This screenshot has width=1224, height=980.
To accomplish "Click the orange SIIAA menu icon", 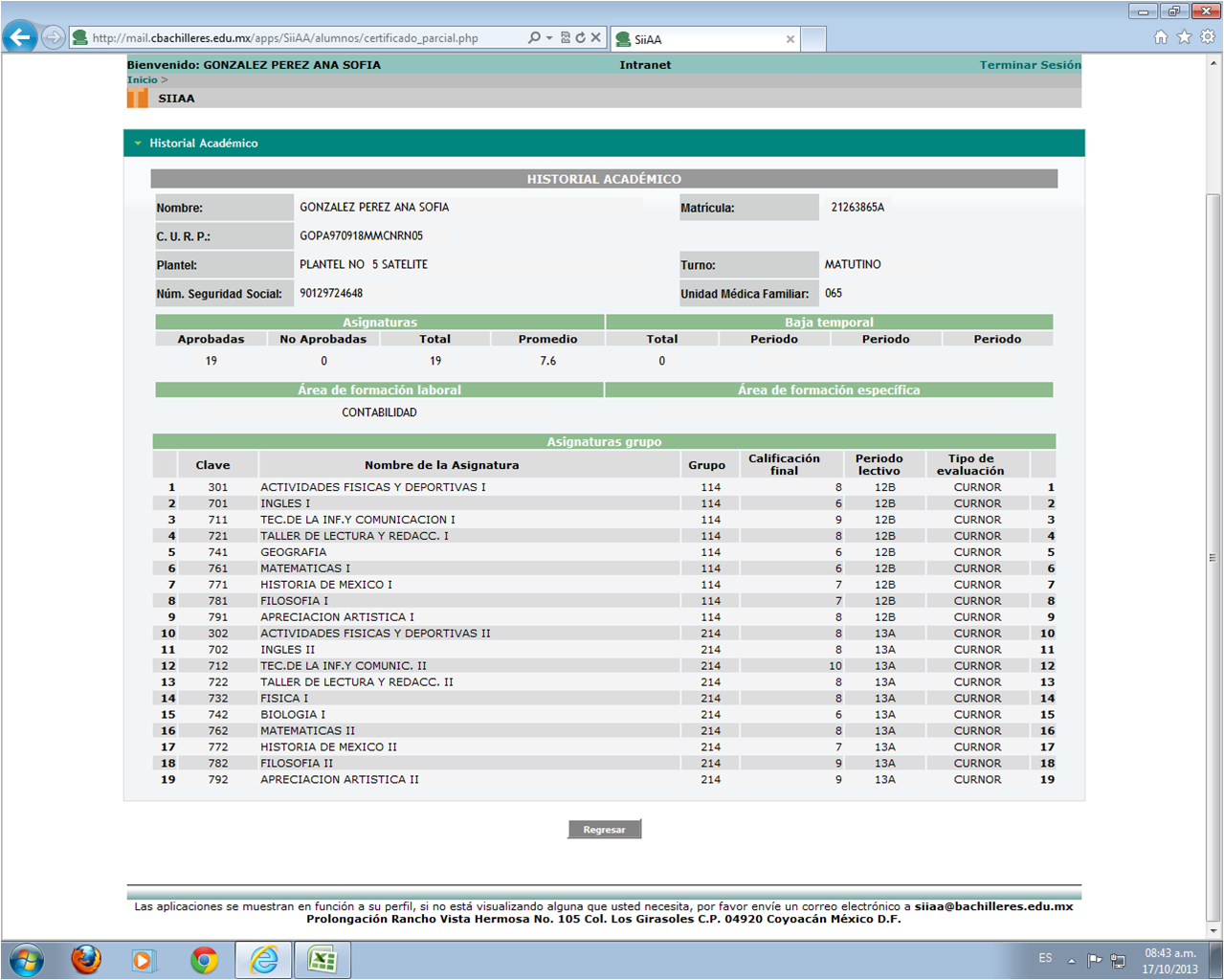I will tap(138, 98).
